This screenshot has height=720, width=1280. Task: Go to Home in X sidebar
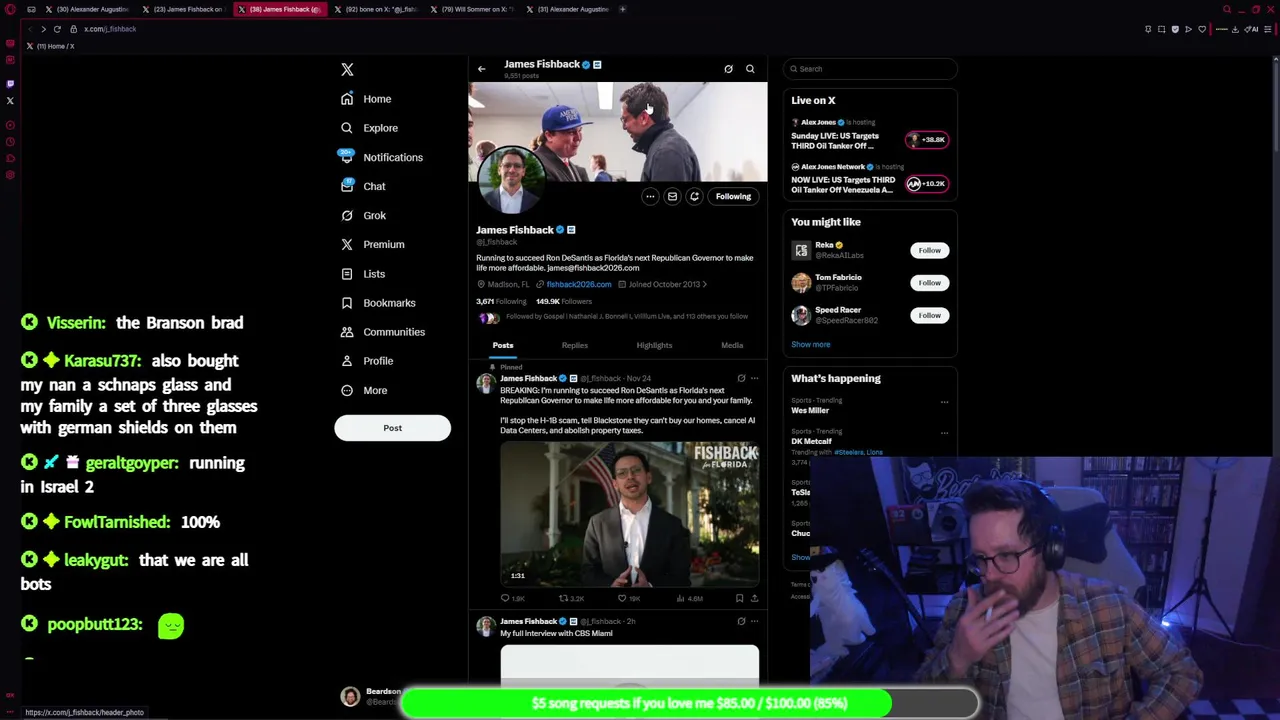(x=366, y=99)
